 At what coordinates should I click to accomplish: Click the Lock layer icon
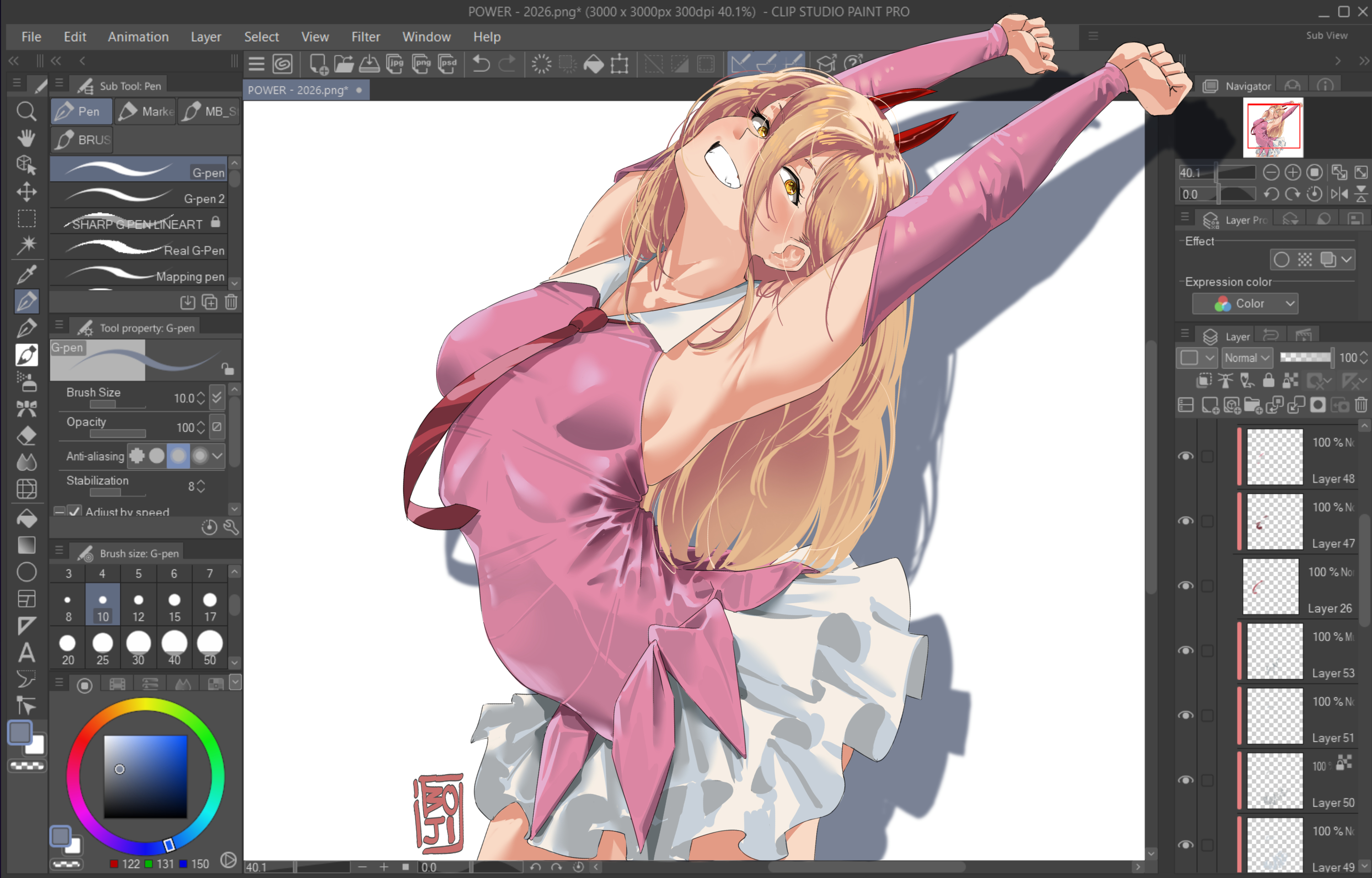click(x=1269, y=381)
